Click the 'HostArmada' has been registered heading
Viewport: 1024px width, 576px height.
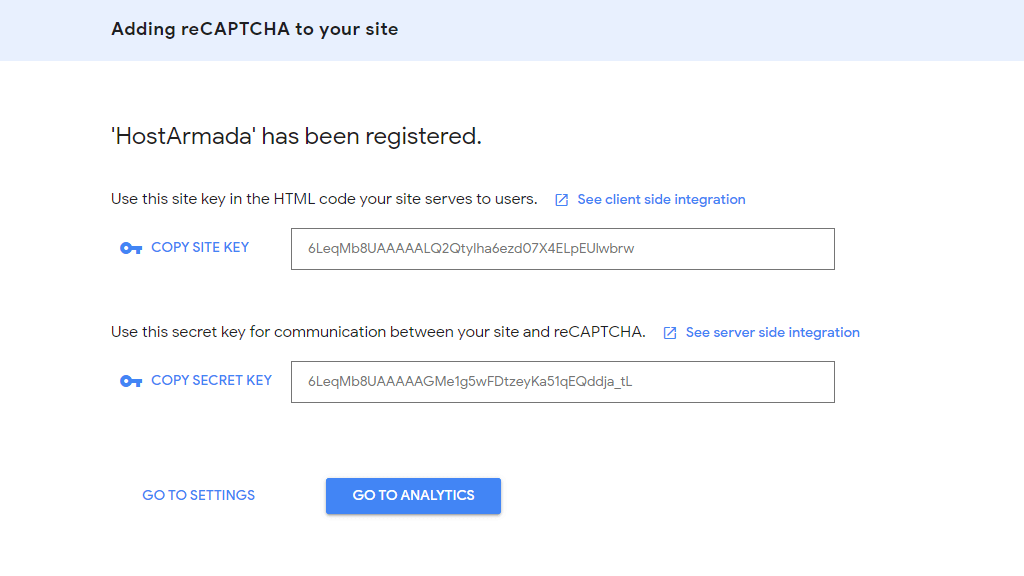click(296, 136)
